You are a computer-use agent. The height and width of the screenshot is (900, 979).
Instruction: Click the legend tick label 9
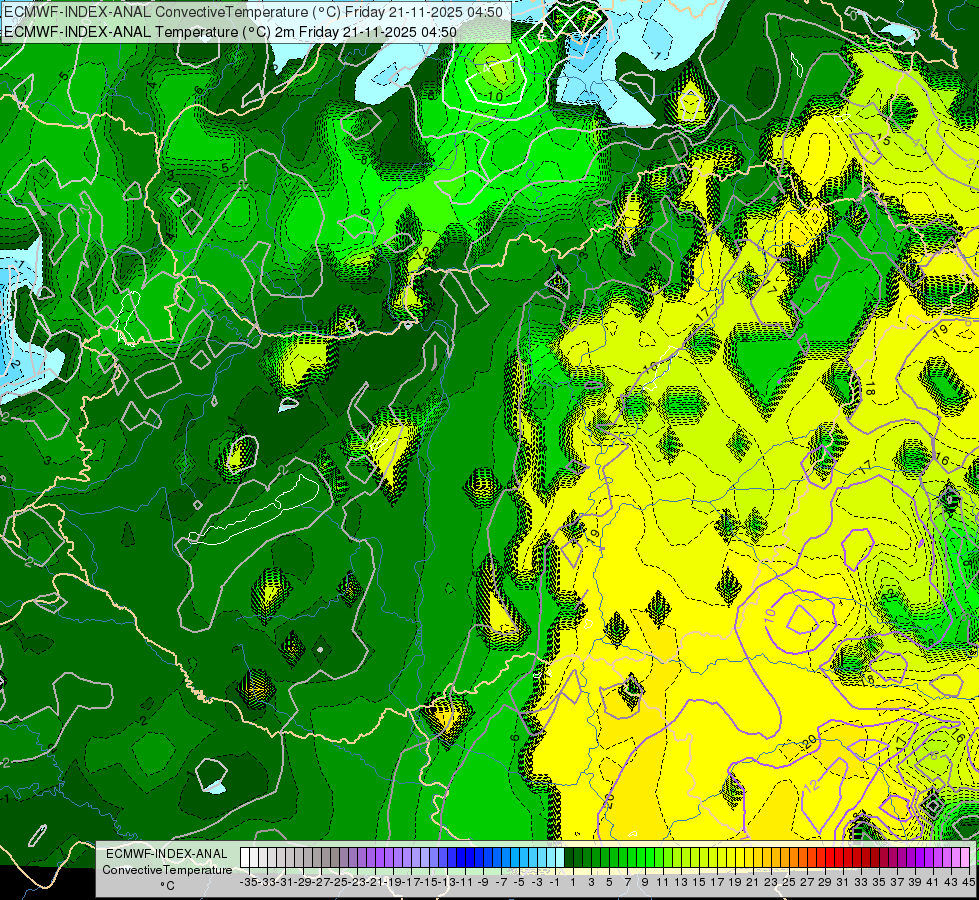pyautogui.click(x=645, y=883)
